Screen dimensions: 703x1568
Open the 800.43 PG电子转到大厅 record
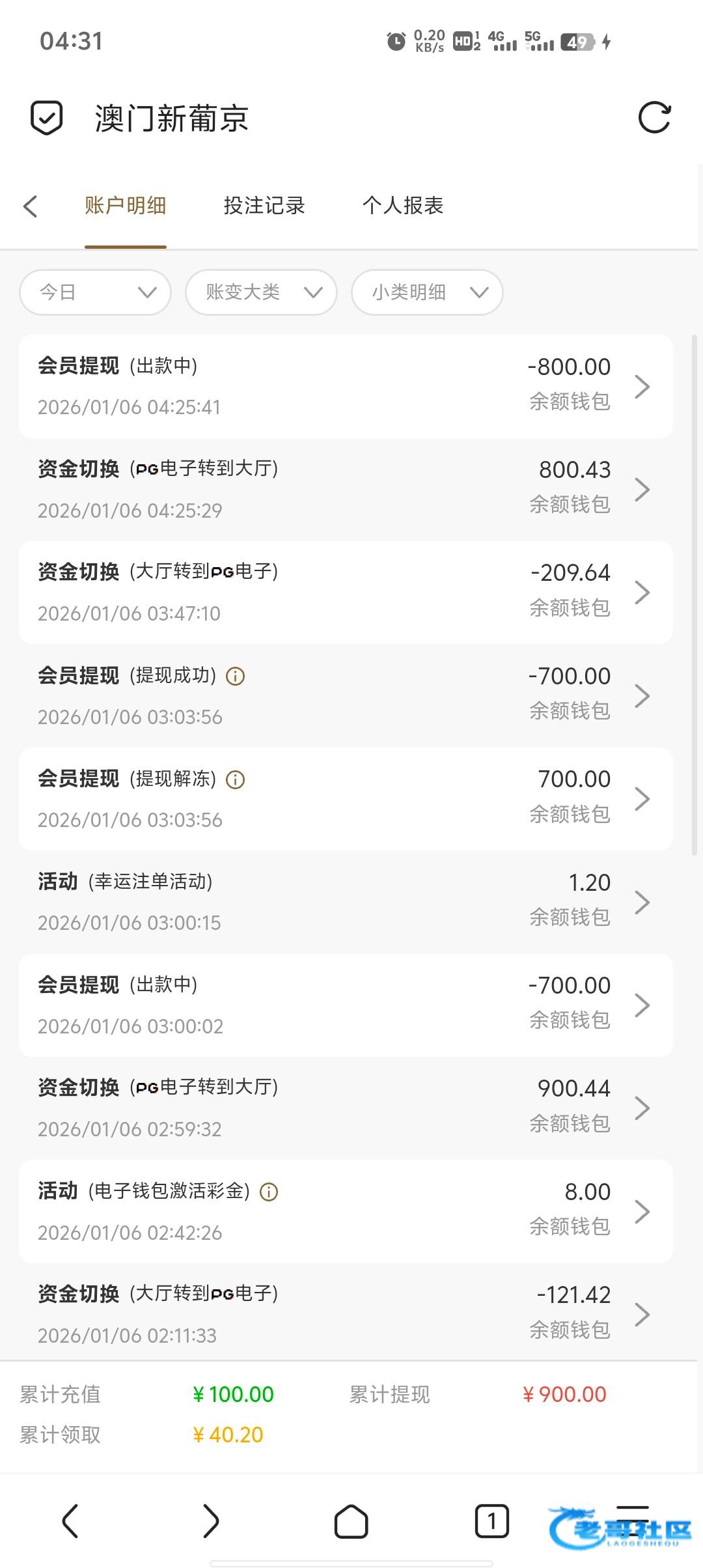click(346, 489)
